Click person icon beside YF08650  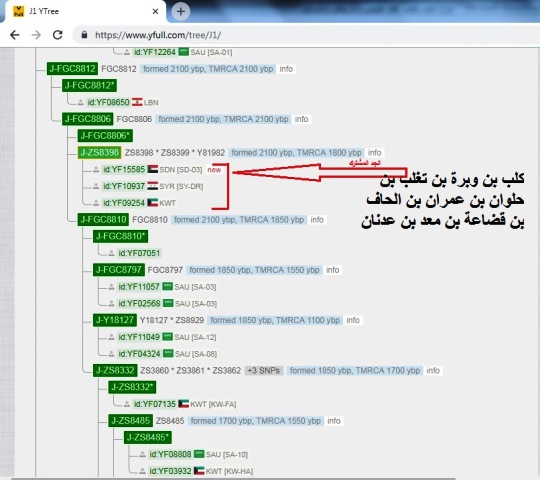point(81,102)
